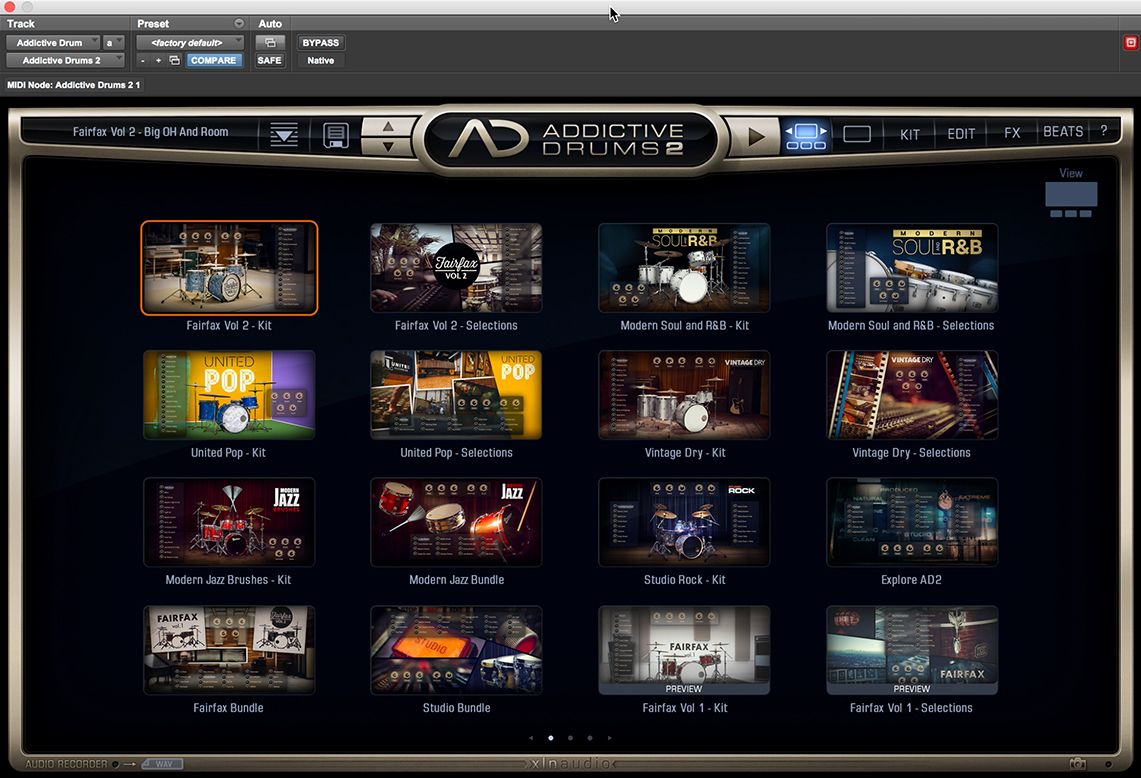
Task: Select the Studio Rock - Kit thumbnail
Action: pos(684,523)
